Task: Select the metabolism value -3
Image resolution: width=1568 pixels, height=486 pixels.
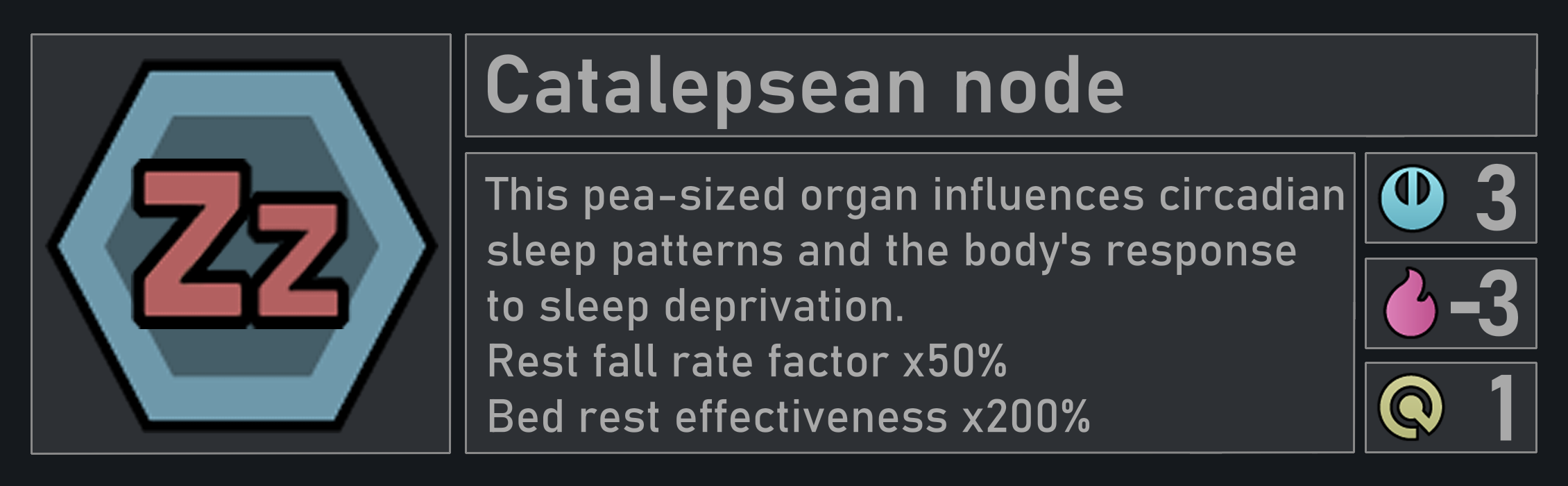Action: coord(1483,305)
